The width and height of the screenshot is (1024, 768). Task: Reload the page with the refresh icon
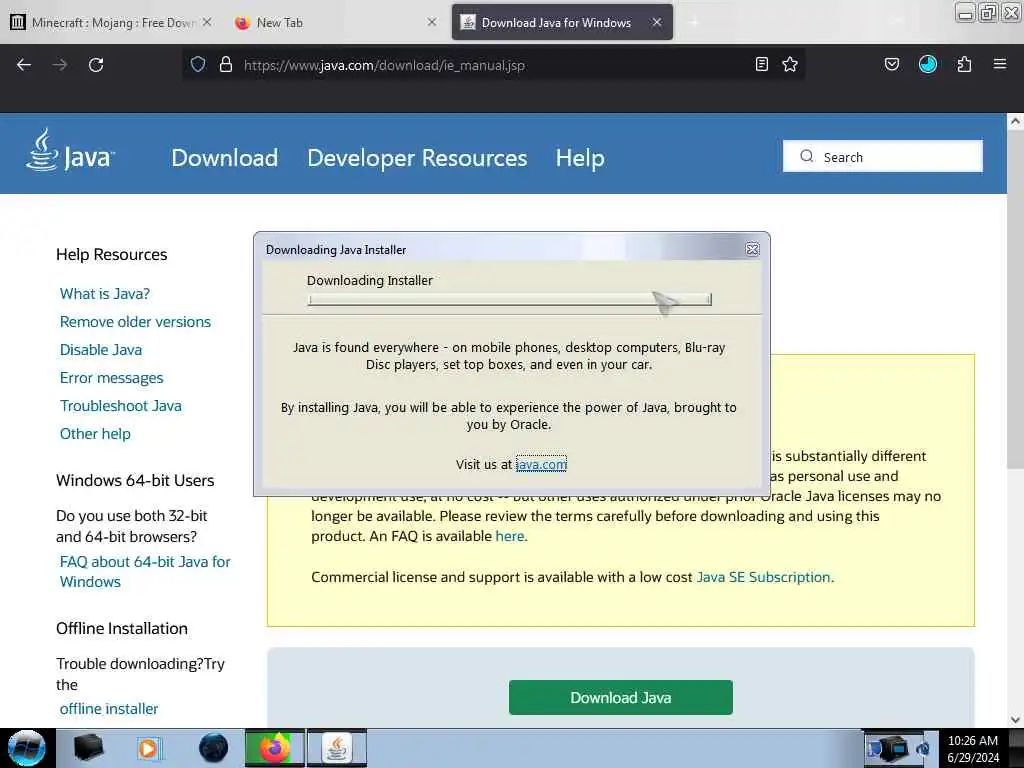coord(96,65)
